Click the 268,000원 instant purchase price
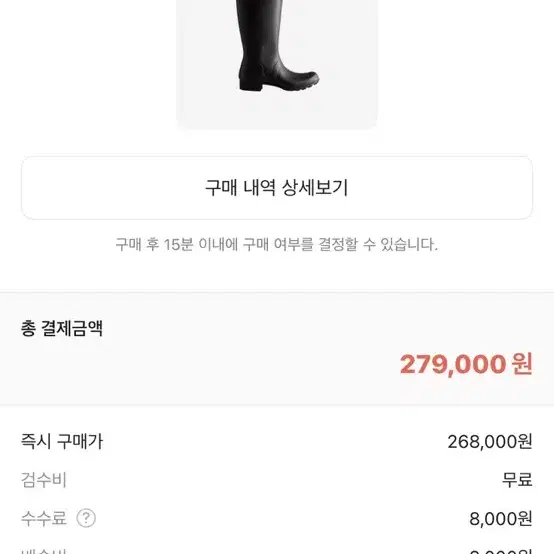Viewport: 554px width, 554px height. pyautogui.click(x=490, y=442)
